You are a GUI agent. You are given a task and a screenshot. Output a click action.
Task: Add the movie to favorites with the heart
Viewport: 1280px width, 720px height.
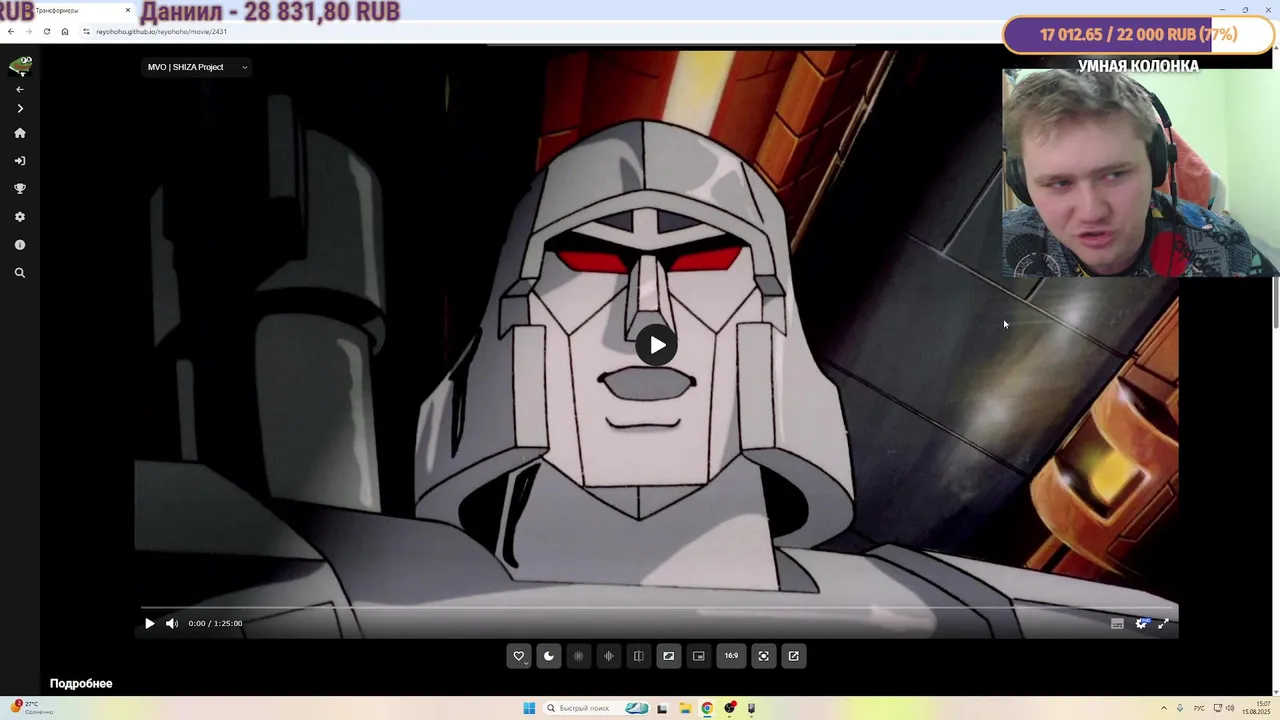tap(518, 656)
